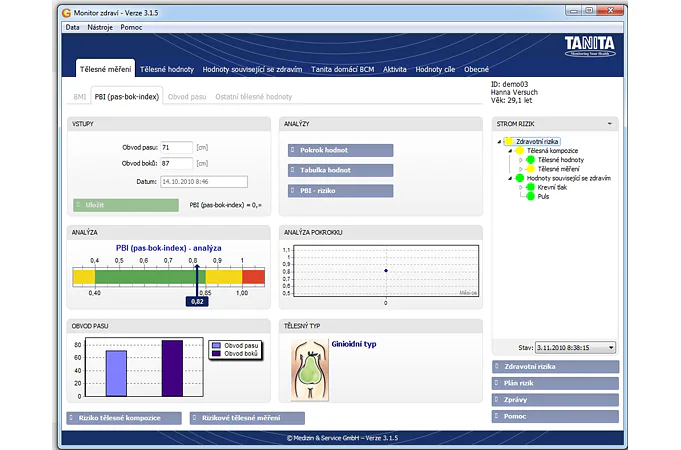Click the green Tělesné hodnoty status dot

coord(530,160)
